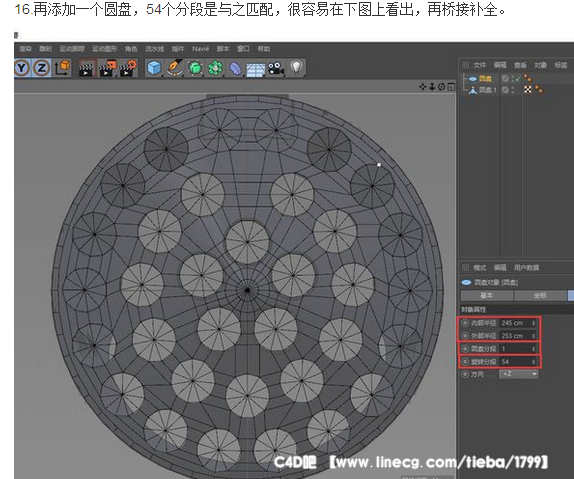This screenshot has width=574, height=479.
Task: Toggle animation dot for 圆盘分段
Action: [465, 349]
